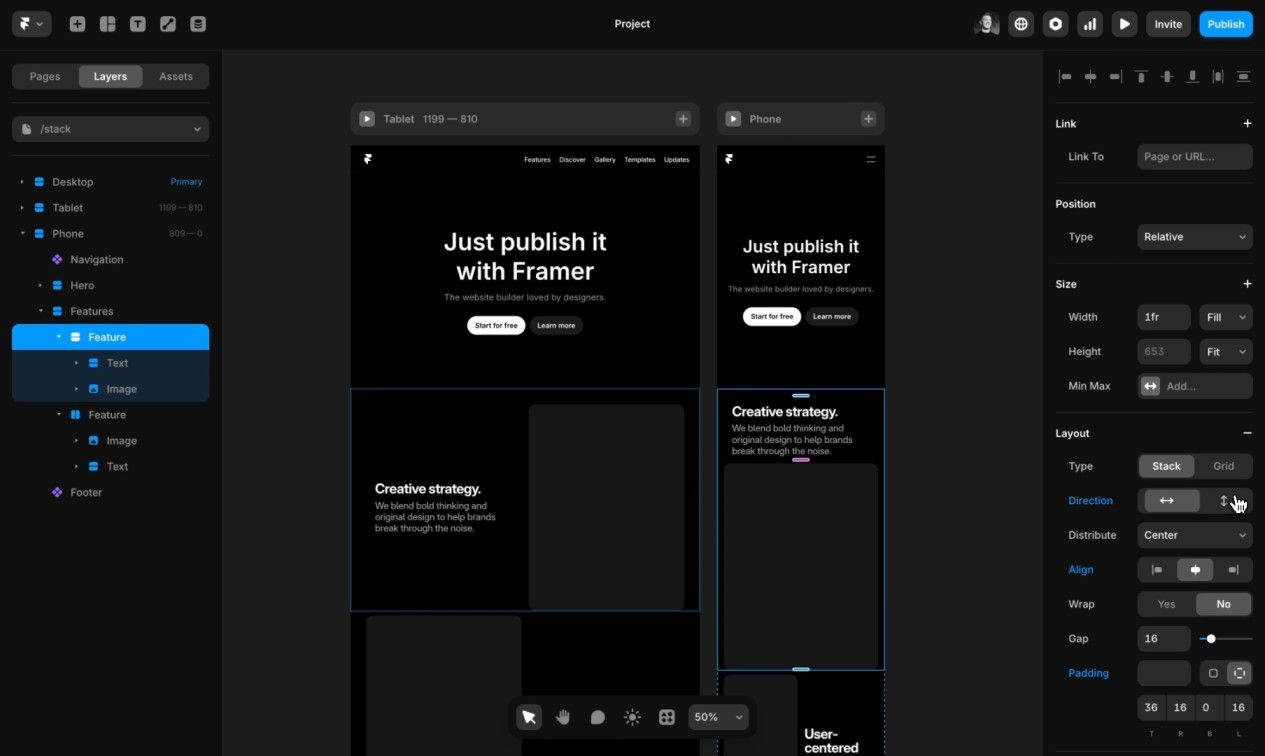The width and height of the screenshot is (1265, 756).
Task: Open site Analytics with the bar chart icon
Action: pos(1090,23)
